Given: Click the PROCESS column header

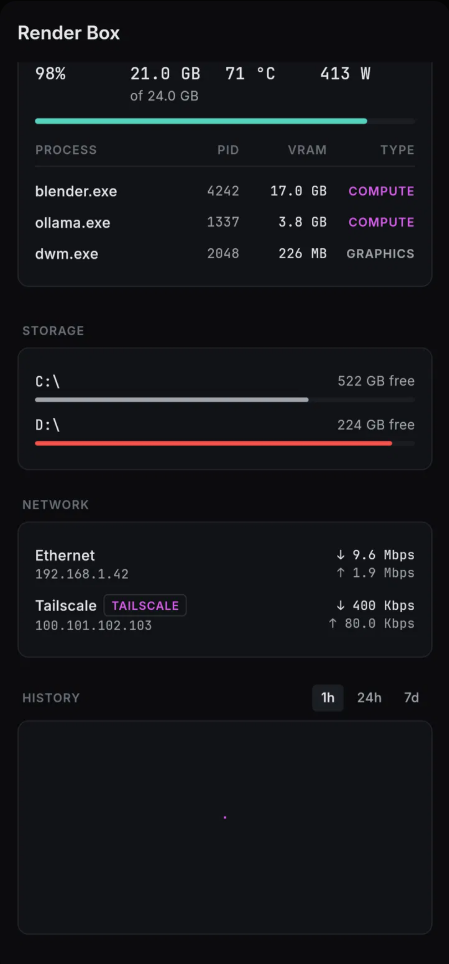Looking at the screenshot, I should [66, 150].
